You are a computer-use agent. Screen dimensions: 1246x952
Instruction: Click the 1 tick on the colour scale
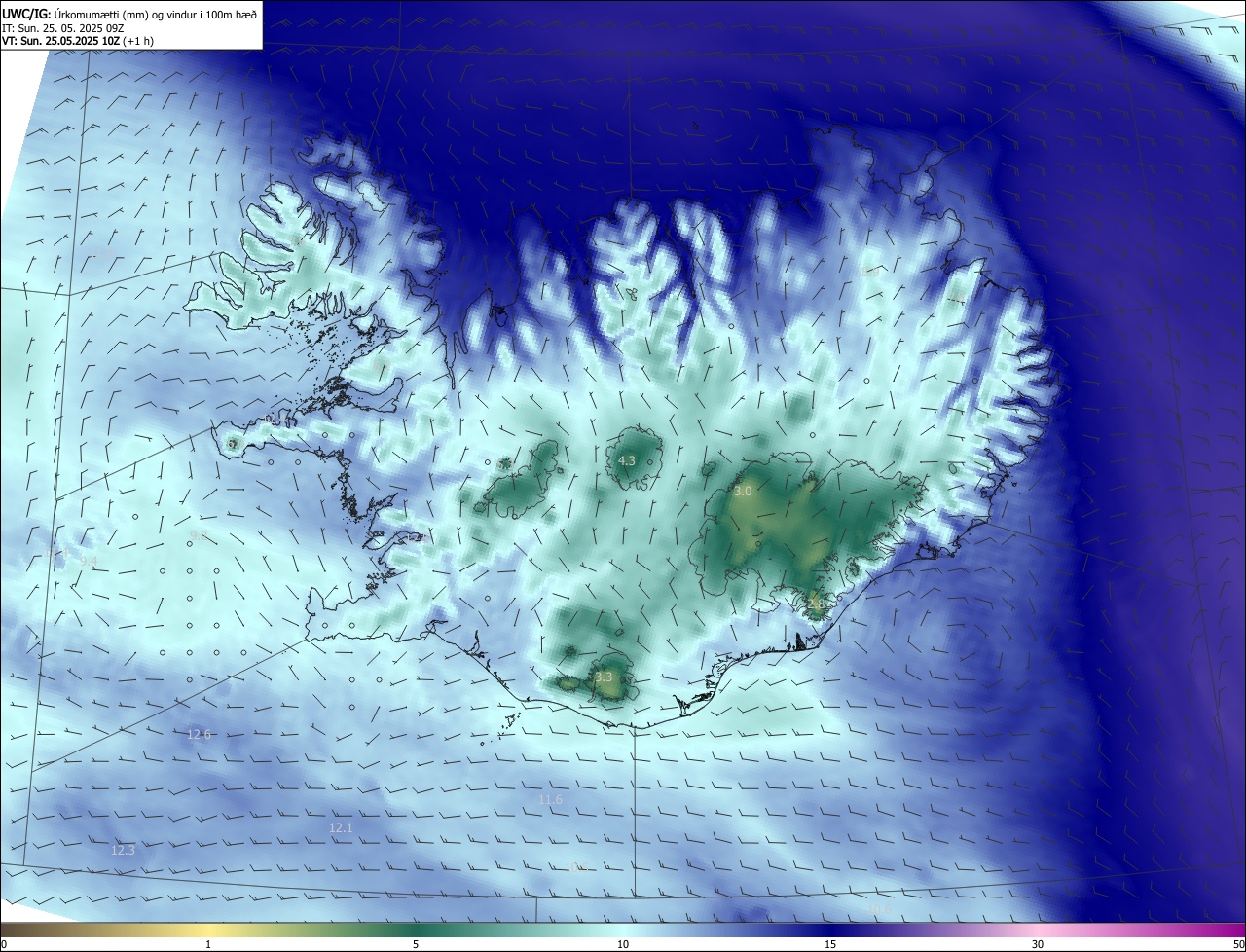point(208,944)
